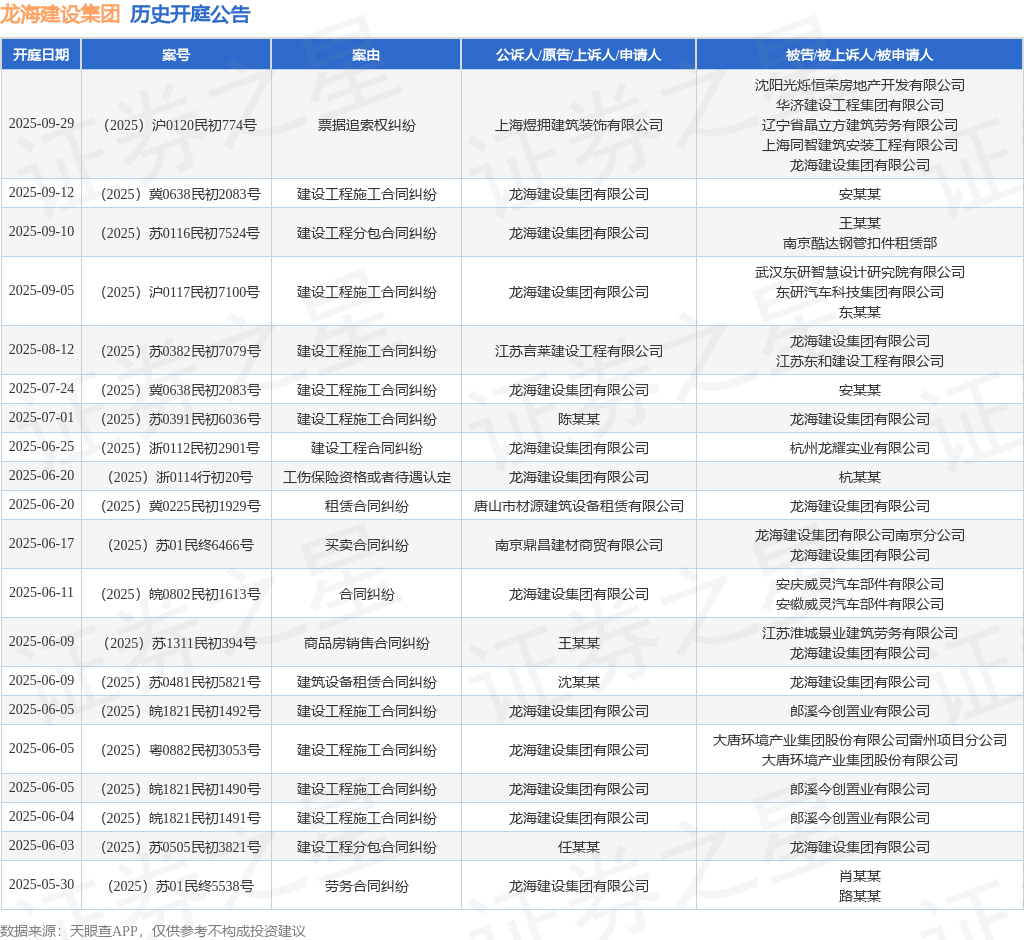
Task: Click defendant 华济建设工程集团有限公司
Action: click(x=859, y=105)
